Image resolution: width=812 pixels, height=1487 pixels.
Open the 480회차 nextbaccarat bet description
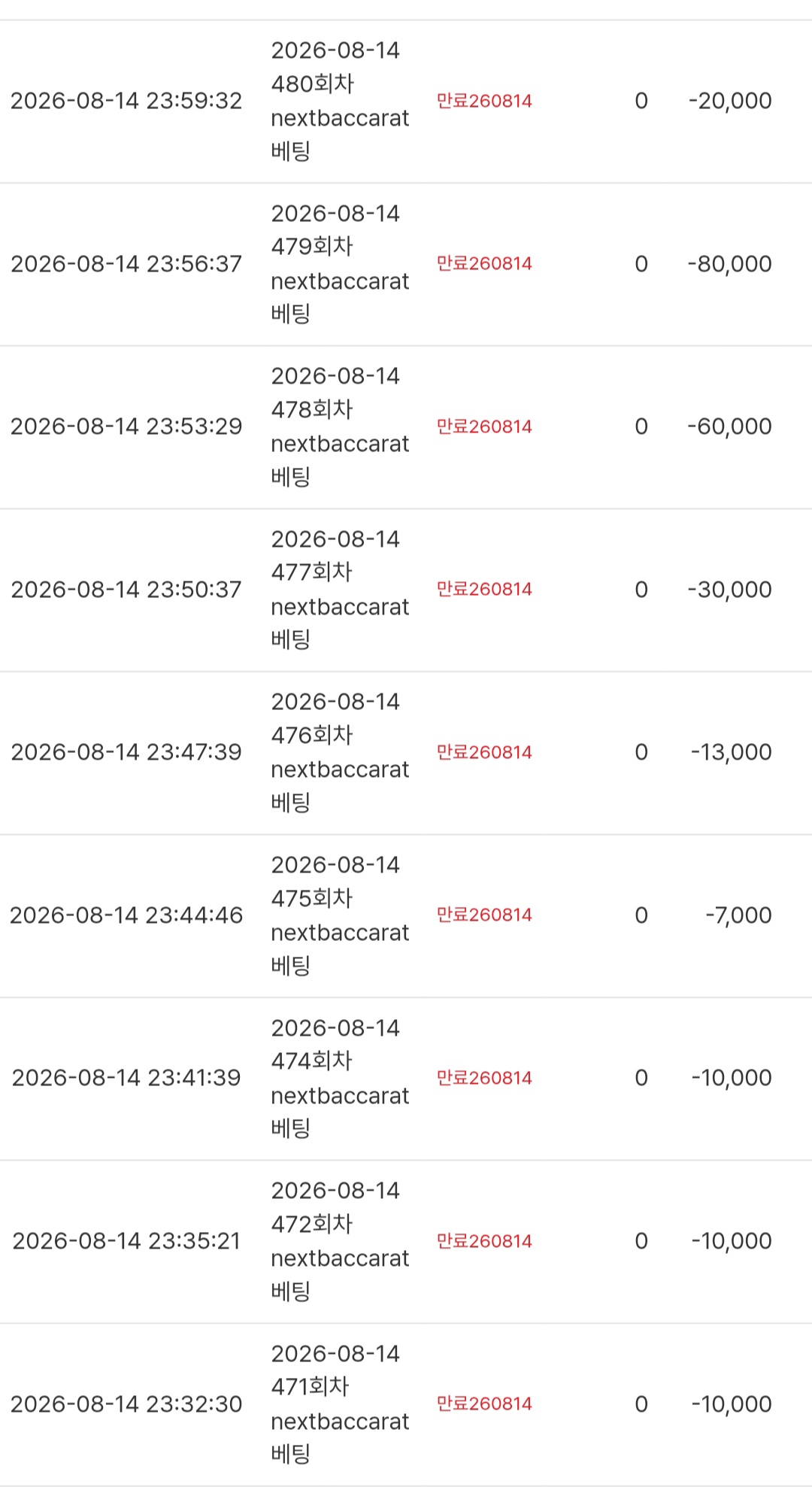(340, 101)
